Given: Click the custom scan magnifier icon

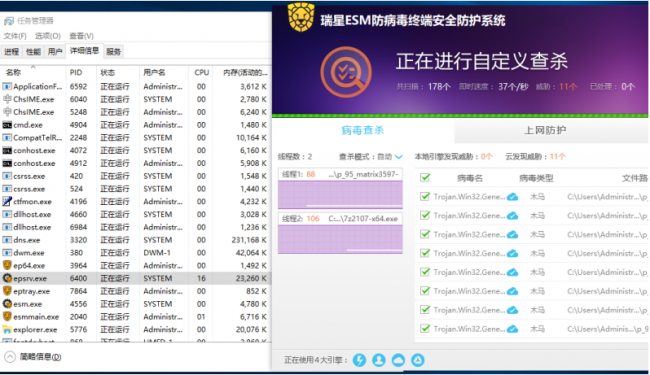Looking at the screenshot, I should point(346,72).
